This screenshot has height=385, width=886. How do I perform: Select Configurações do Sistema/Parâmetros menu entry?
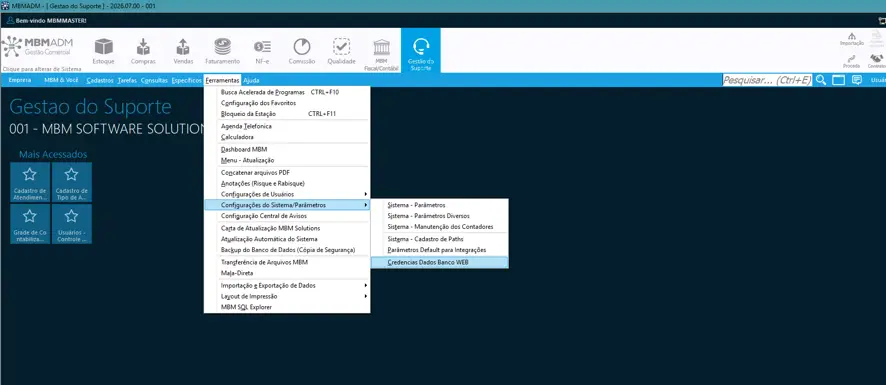pos(287,205)
